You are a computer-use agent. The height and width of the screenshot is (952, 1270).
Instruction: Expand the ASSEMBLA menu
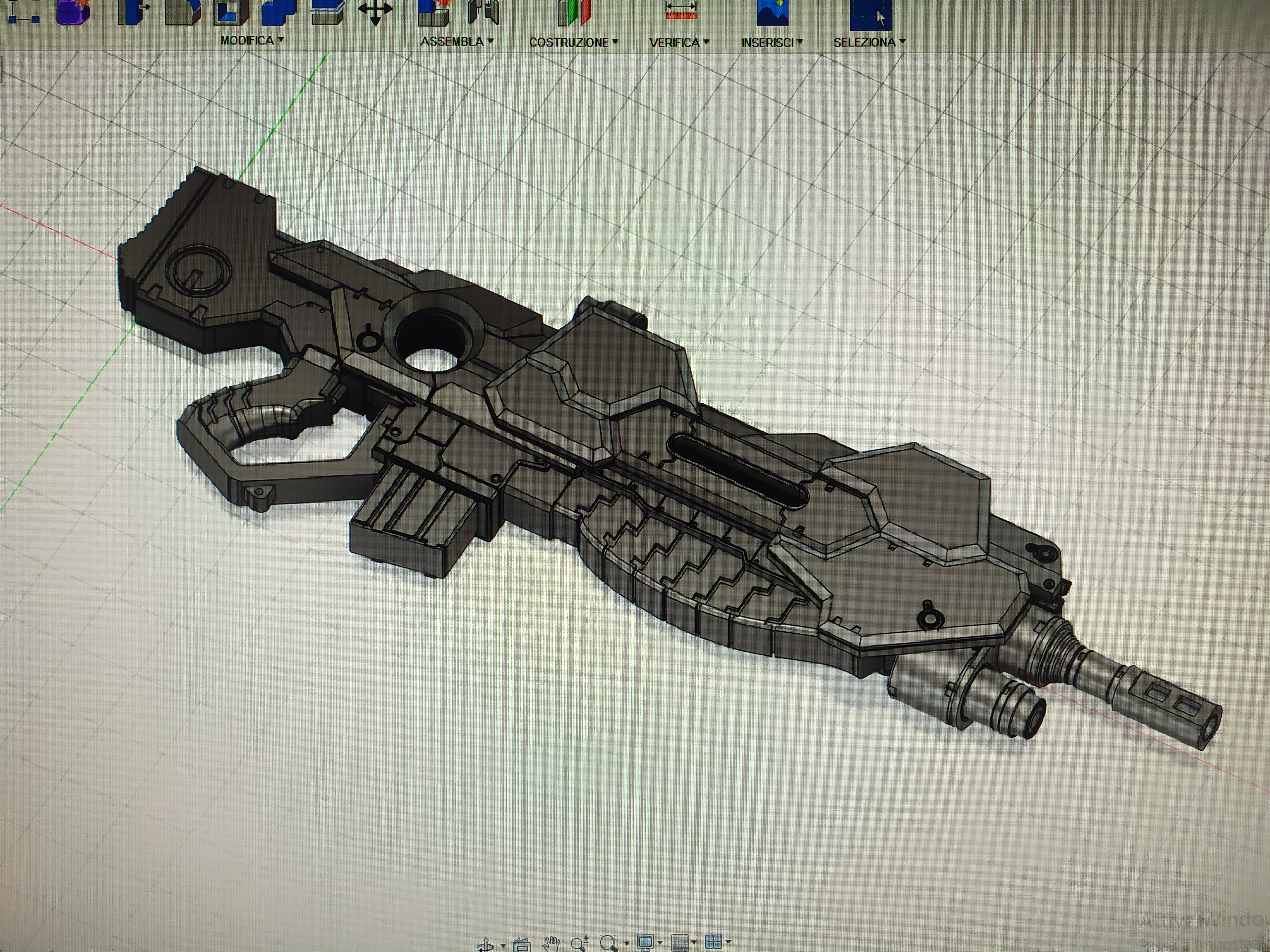(x=457, y=41)
